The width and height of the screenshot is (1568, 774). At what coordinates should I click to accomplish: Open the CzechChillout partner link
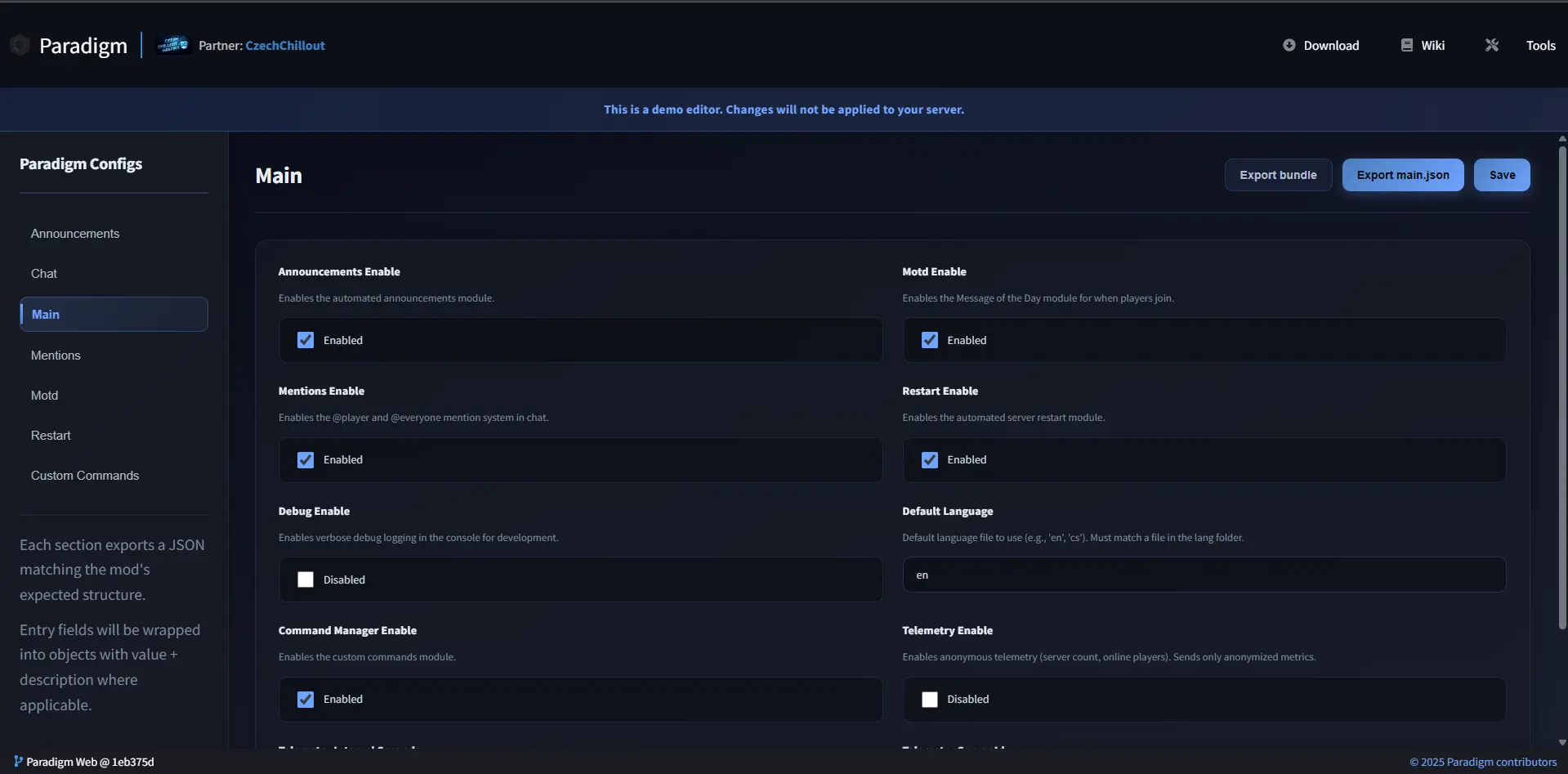click(285, 46)
